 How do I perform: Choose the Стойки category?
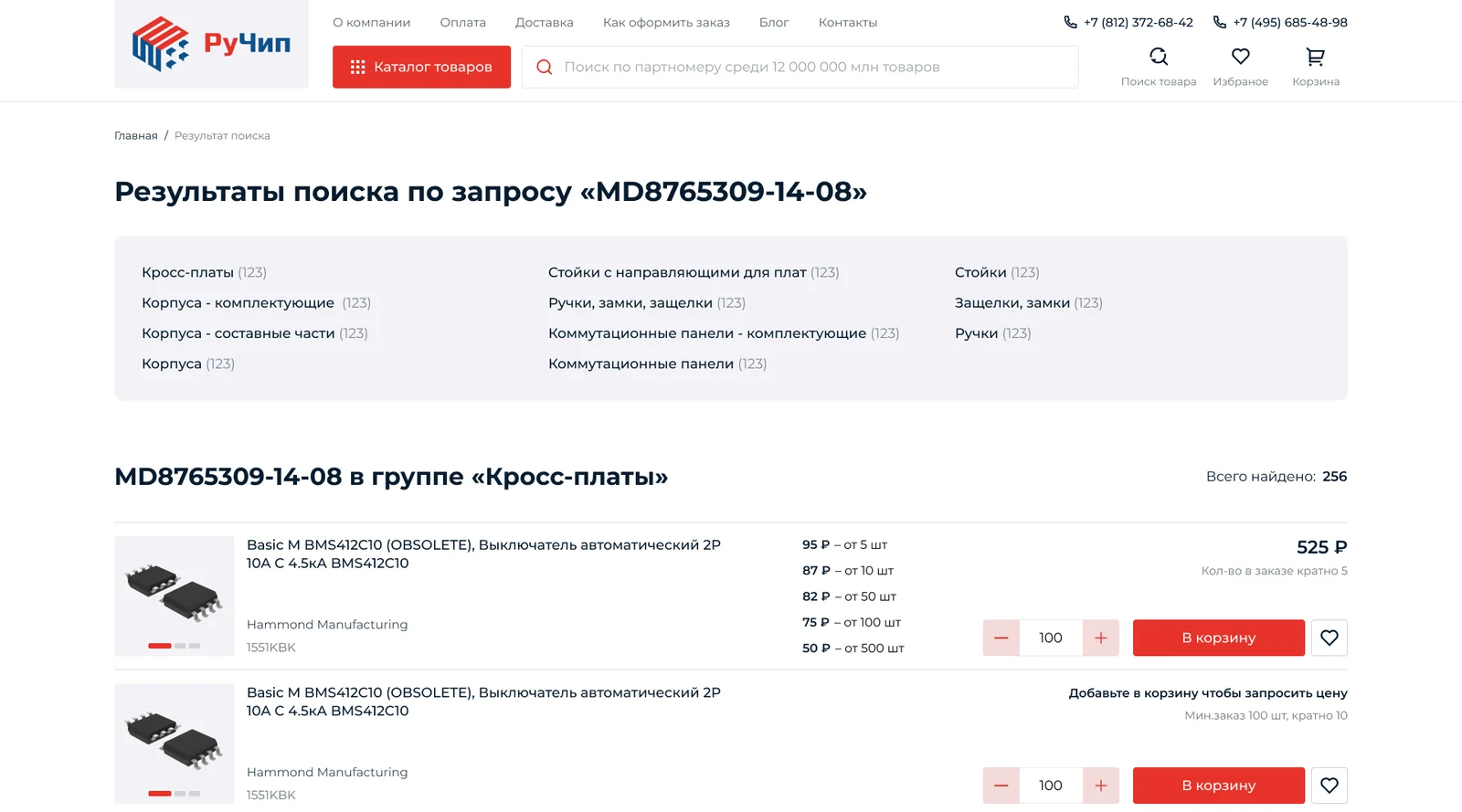997,272
